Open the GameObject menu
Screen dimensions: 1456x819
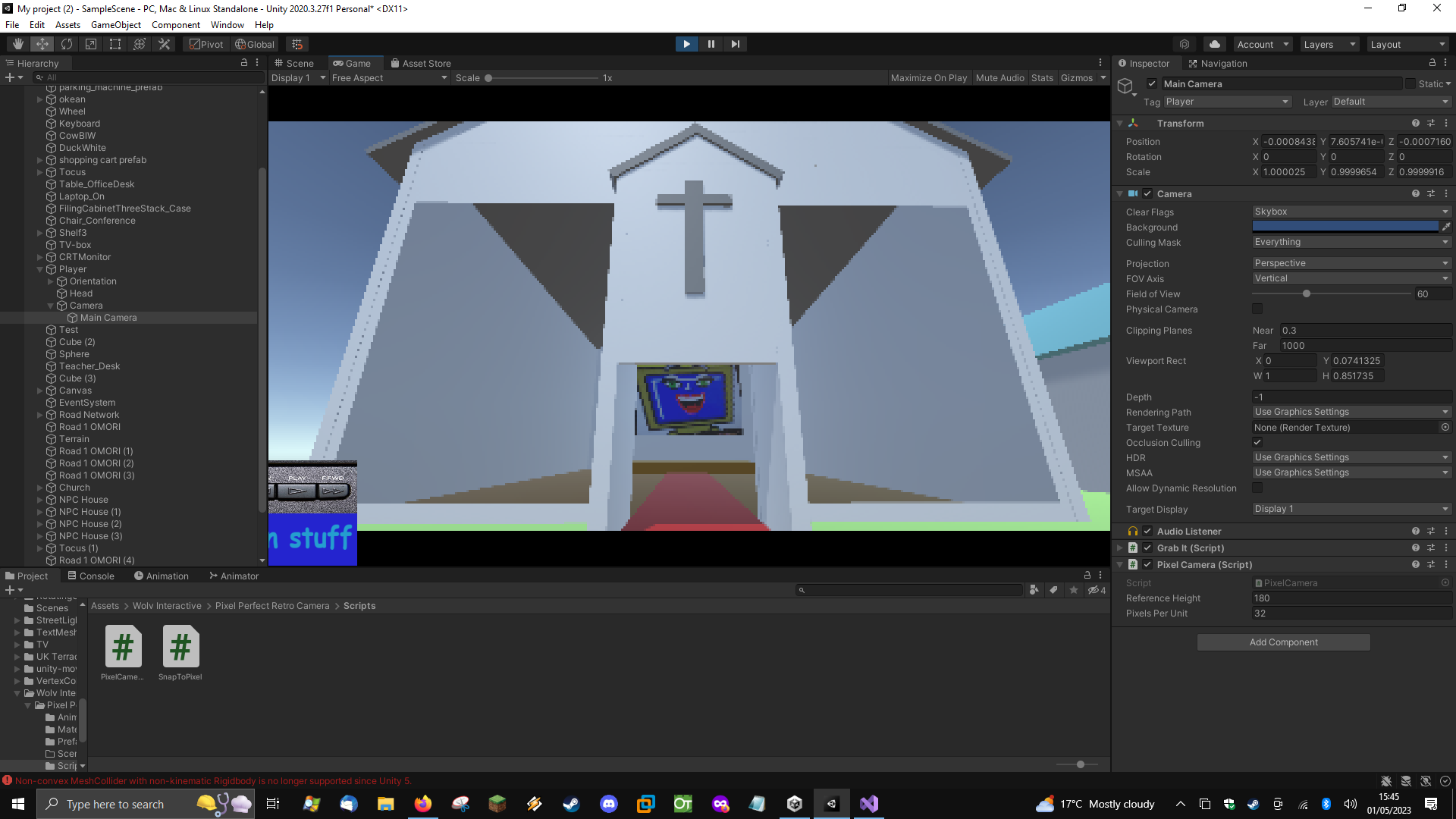click(x=115, y=25)
